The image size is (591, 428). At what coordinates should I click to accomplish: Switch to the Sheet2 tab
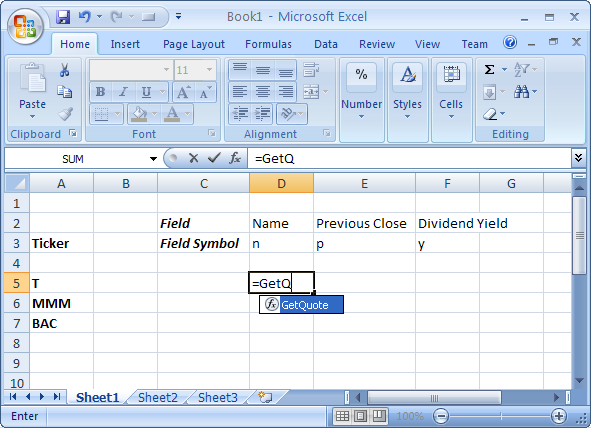pyautogui.click(x=158, y=397)
